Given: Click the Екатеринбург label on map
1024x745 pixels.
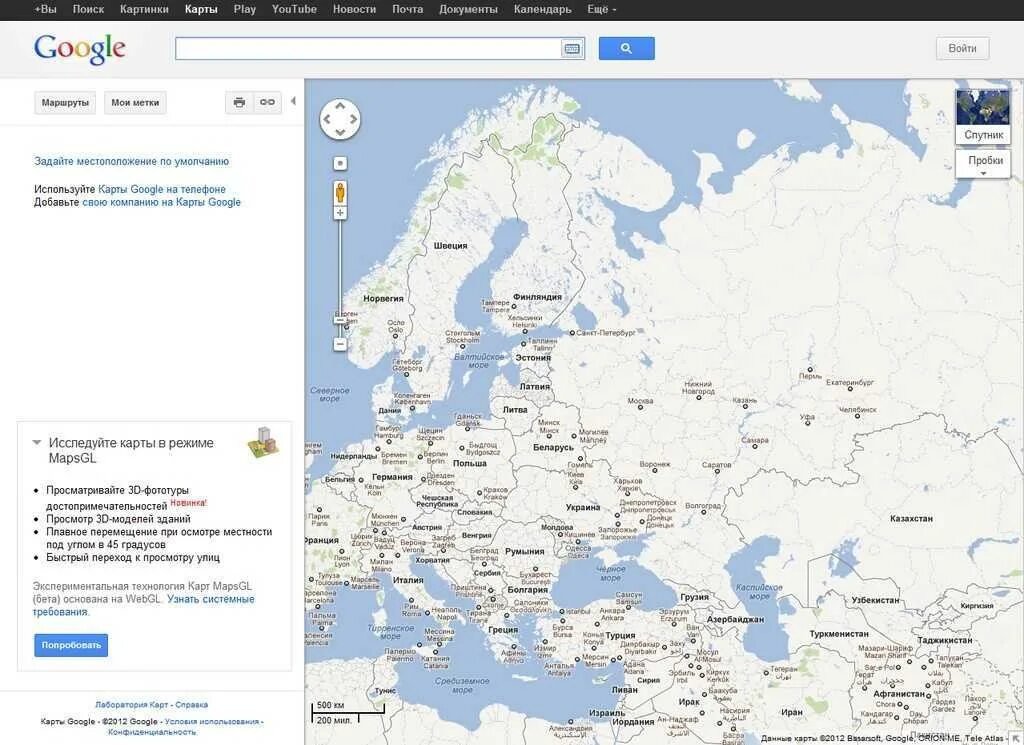Looking at the screenshot, I should click(850, 383).
